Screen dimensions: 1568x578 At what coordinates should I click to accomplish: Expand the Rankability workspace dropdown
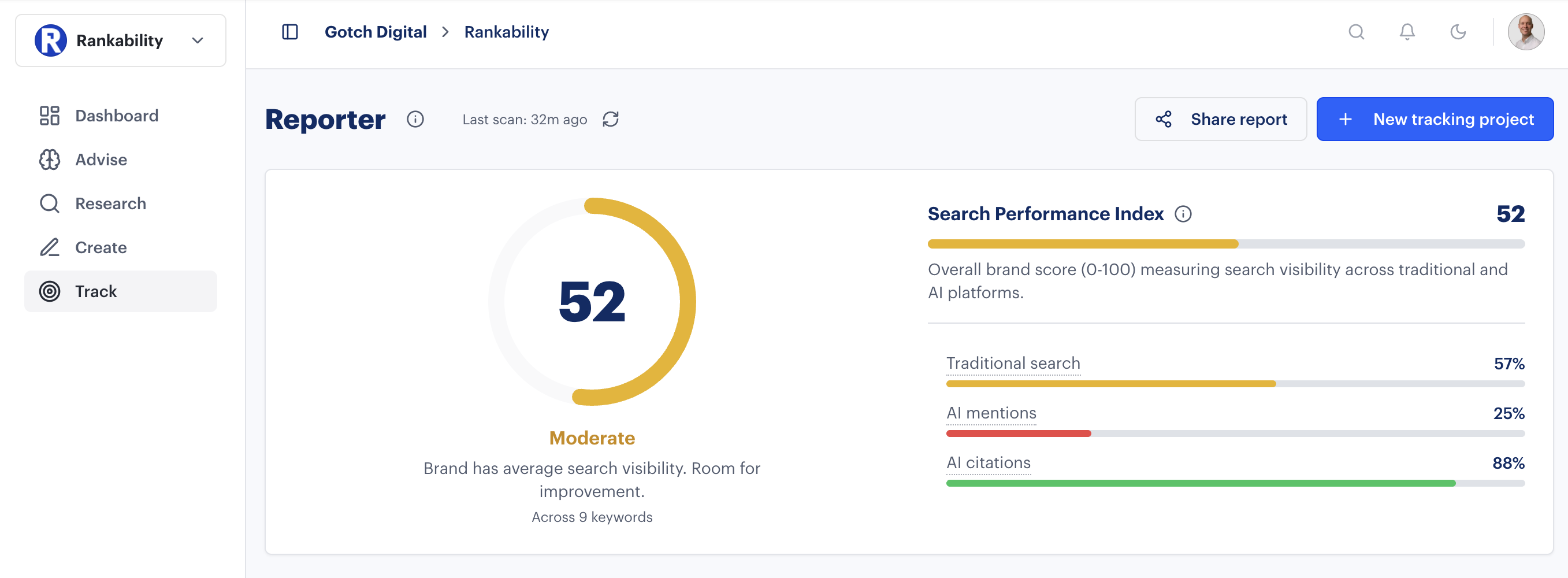point(196,40)
